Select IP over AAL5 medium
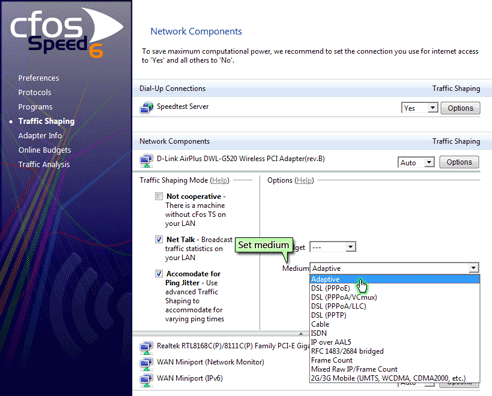 (395, 342)
